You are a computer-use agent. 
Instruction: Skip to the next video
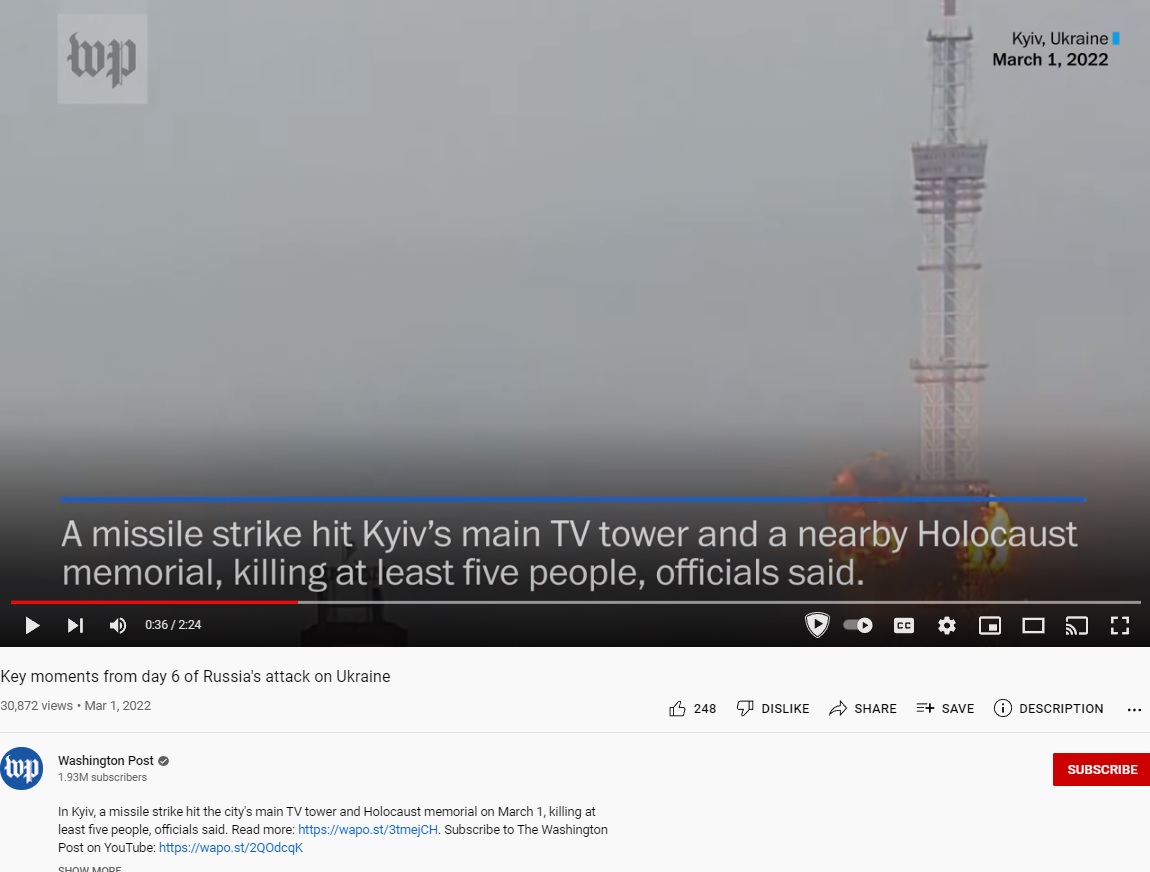(75, 625)
